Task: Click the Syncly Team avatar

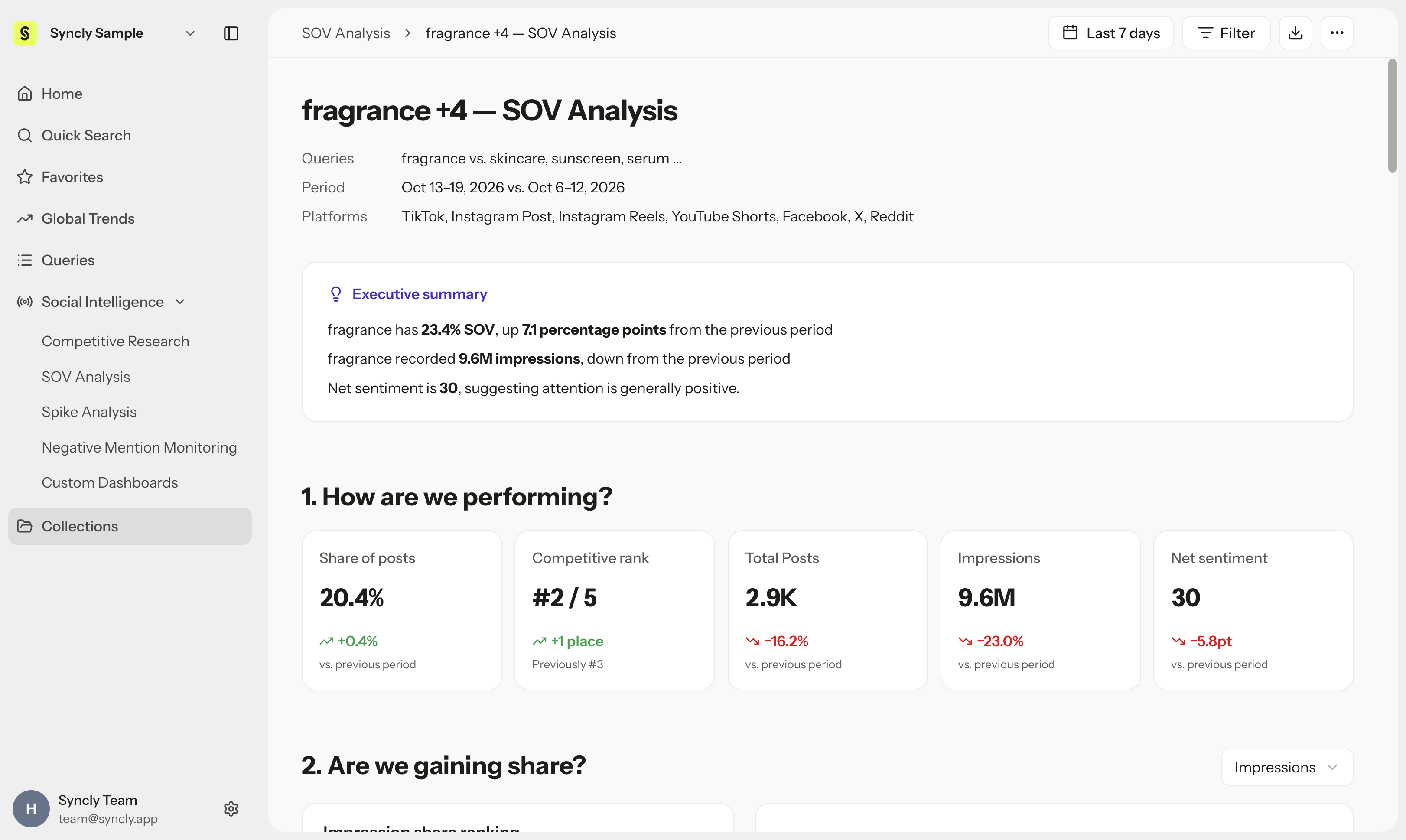Action: pyautogui.click(x=31, y=809)
